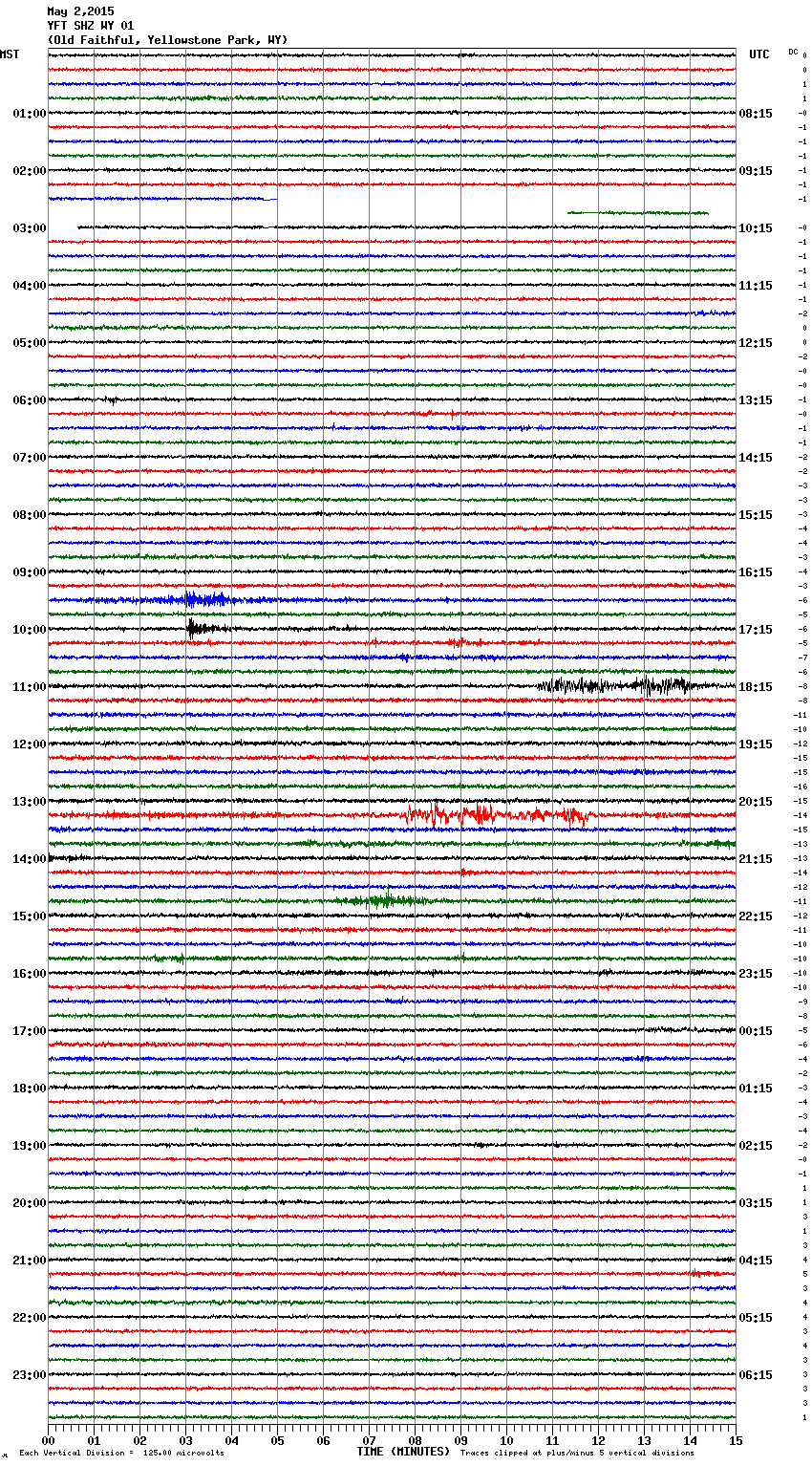Screen dimensions: 812x1466
Task: Click the 08:00 MST time label
Action: click(30, 515)
